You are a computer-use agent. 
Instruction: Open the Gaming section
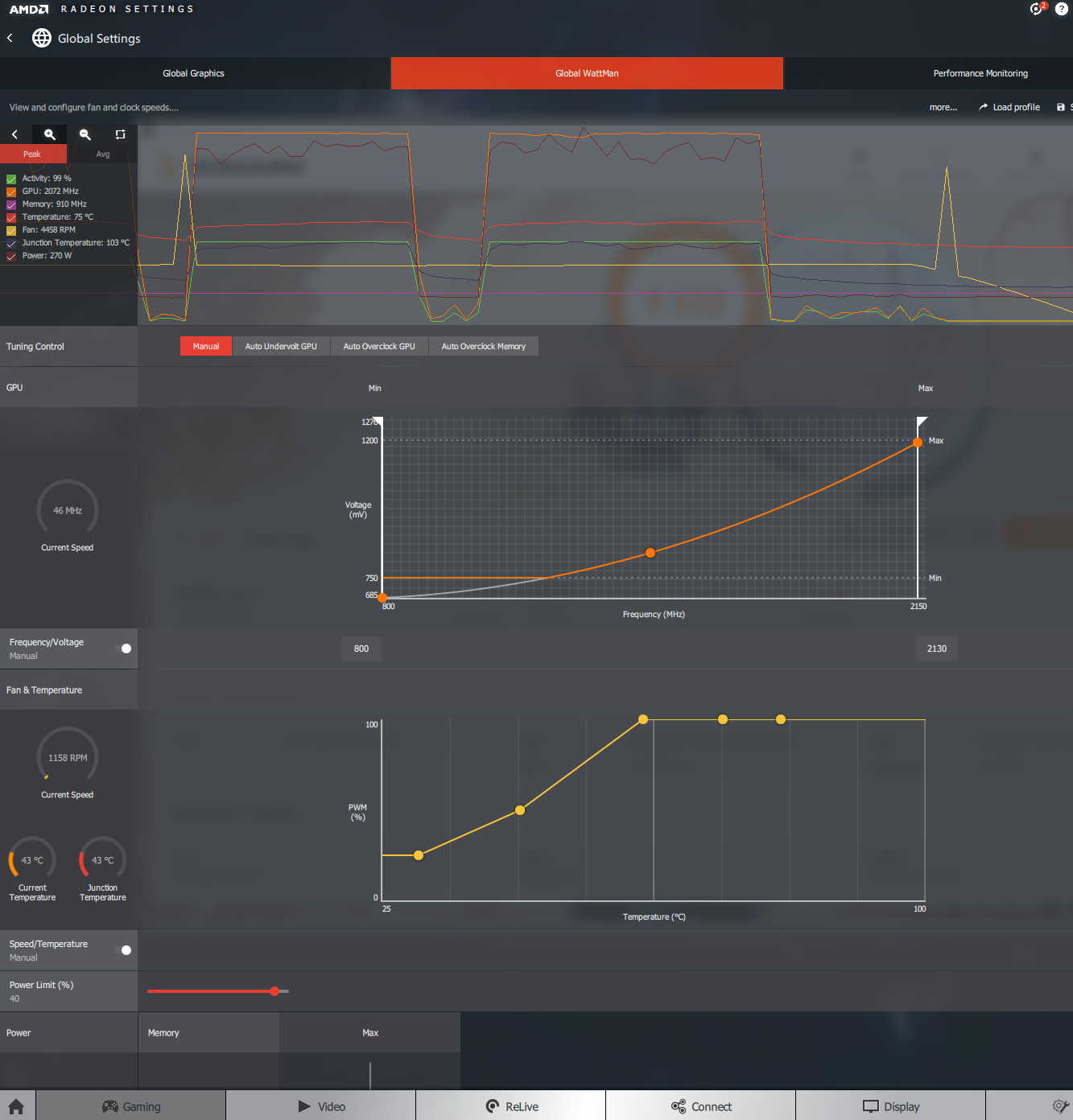coord(131,1106)
